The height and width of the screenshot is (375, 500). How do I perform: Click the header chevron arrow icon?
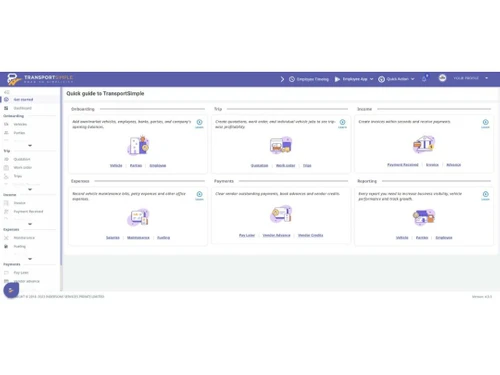point(282,79)
